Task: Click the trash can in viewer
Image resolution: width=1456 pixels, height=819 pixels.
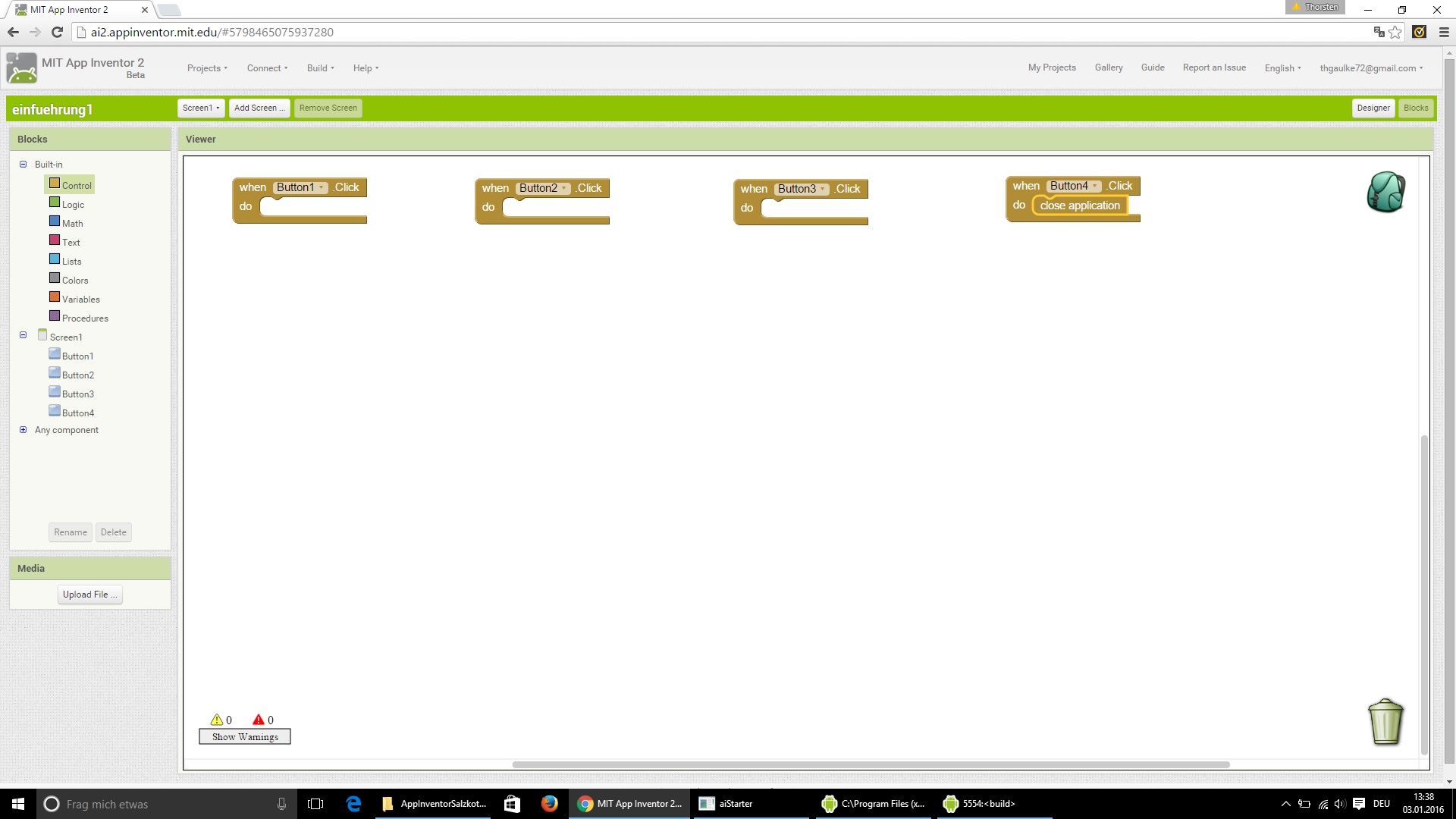Action: pos(1385,721)
